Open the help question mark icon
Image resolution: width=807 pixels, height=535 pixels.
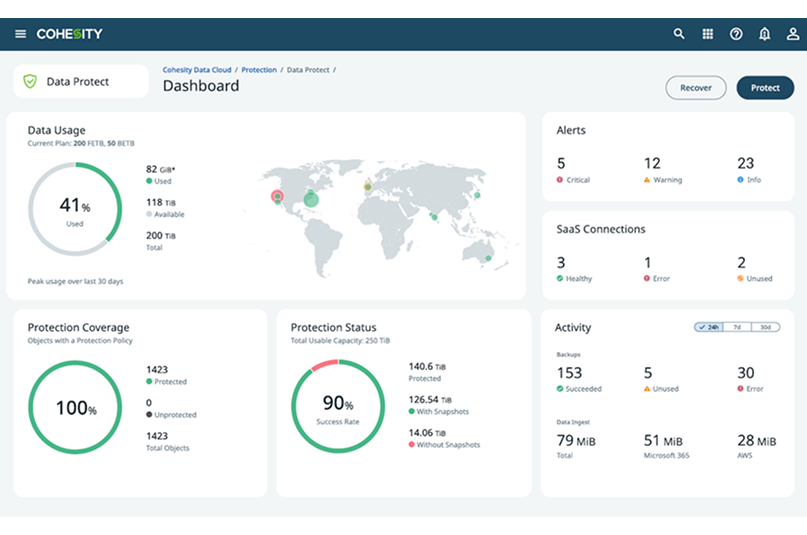736,34
